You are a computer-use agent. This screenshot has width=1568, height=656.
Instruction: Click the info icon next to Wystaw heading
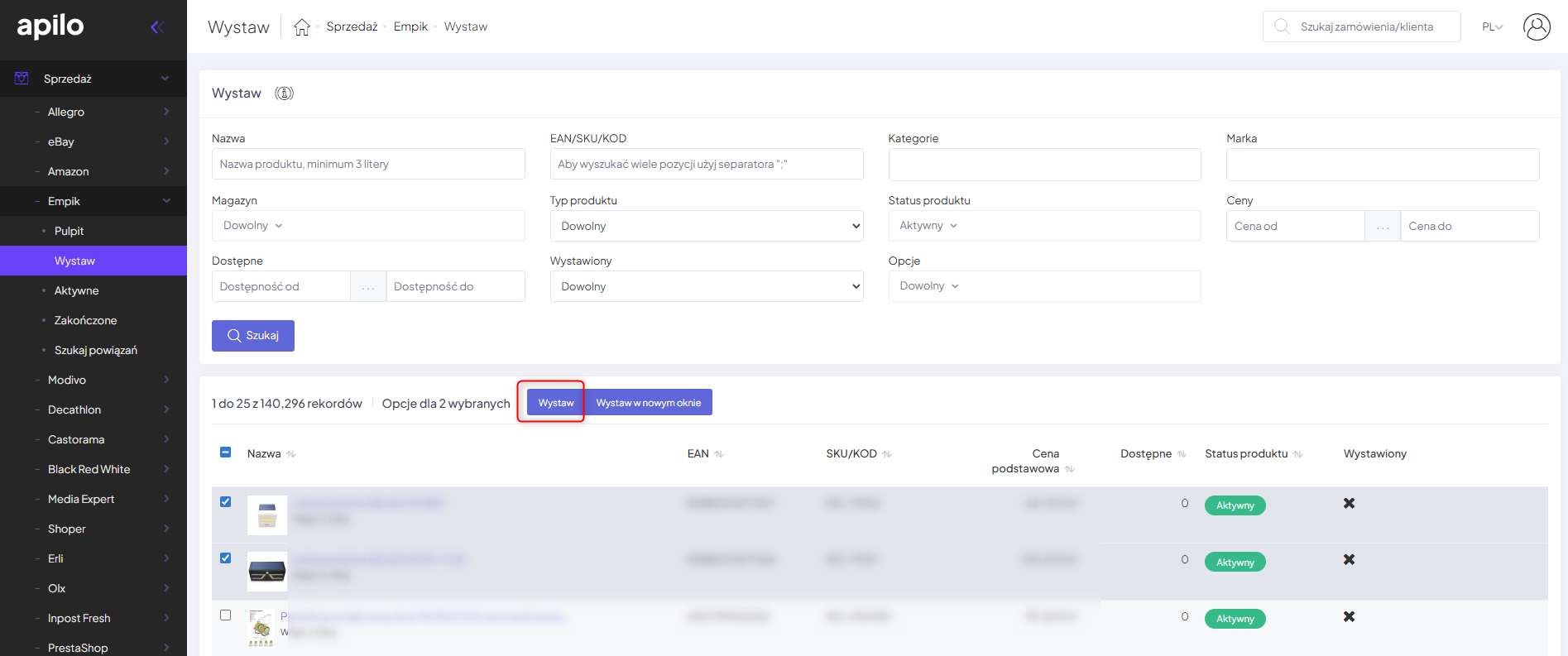(x=284, y=93)
